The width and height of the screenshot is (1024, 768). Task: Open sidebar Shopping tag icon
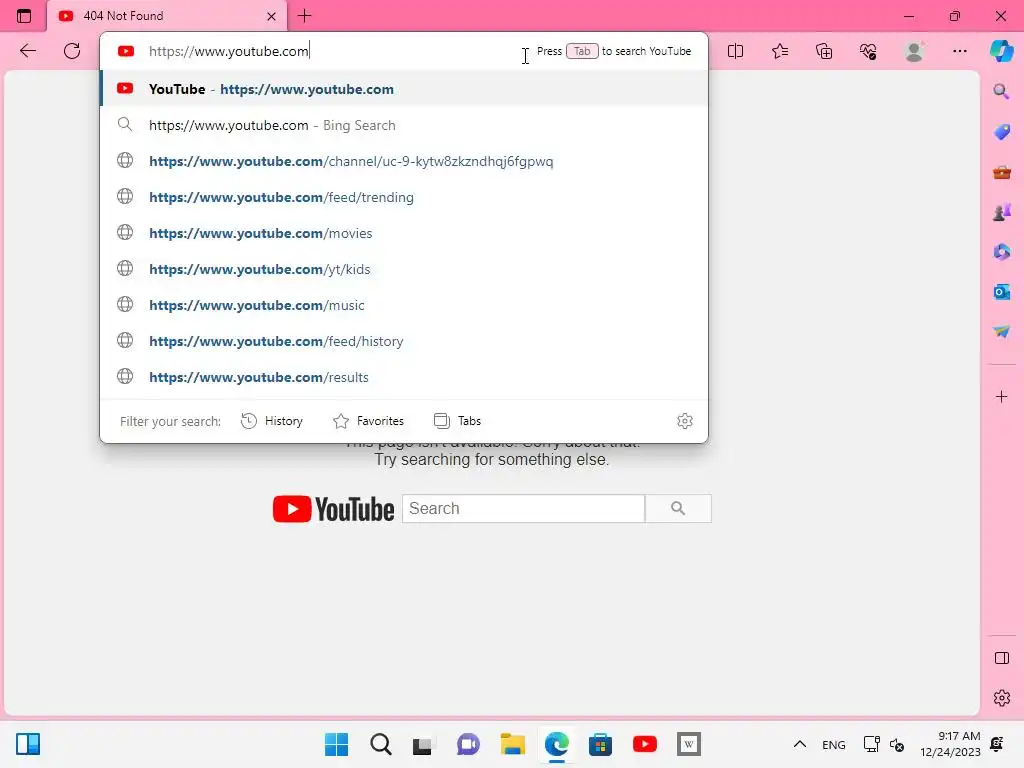[x=1001, y=131]
